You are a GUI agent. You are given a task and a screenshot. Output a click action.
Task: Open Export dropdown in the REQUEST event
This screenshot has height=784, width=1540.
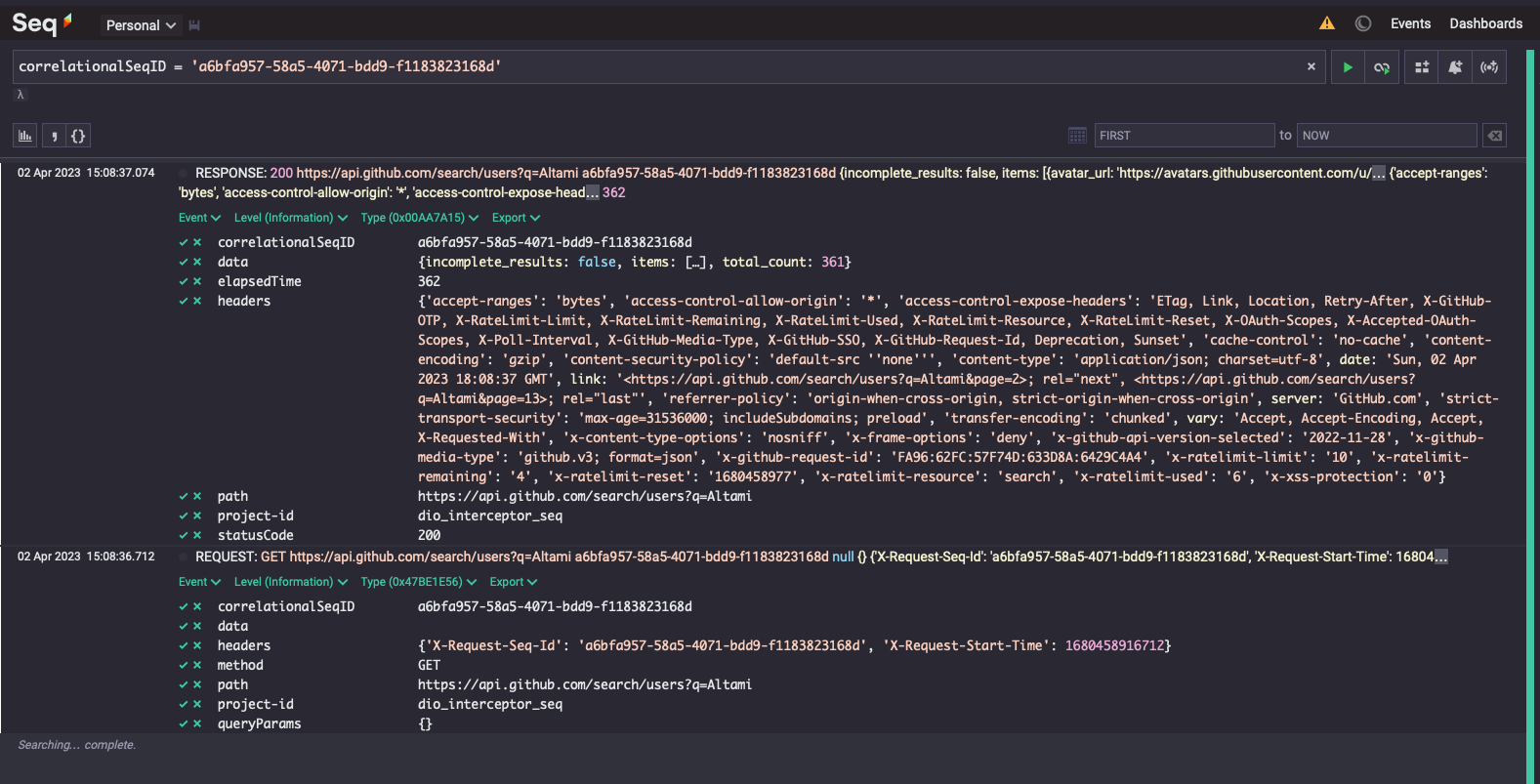pos(514,582)
